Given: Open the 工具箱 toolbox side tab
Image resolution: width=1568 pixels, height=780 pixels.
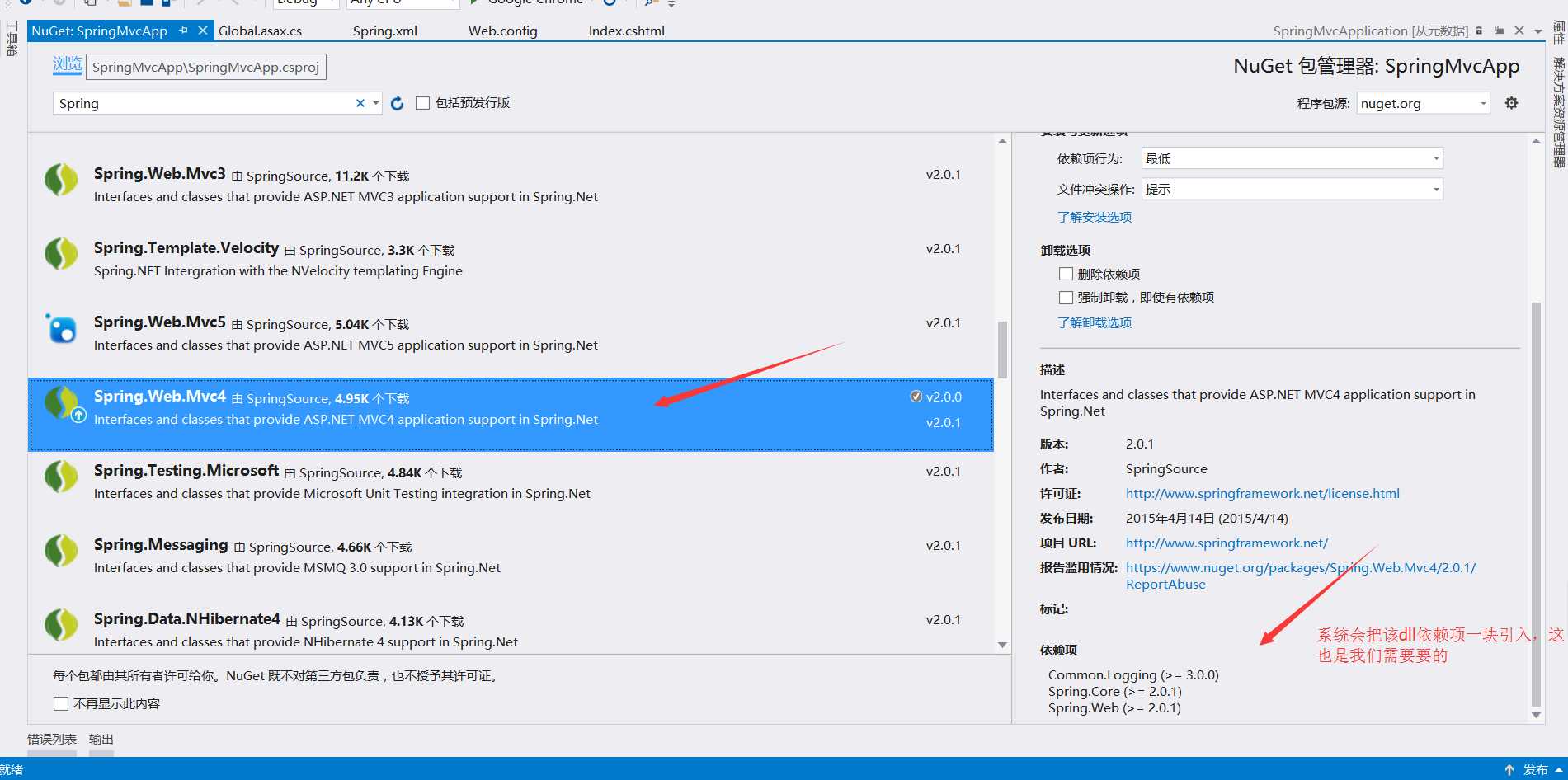Looking at the screenshot, I should [12, 39].
